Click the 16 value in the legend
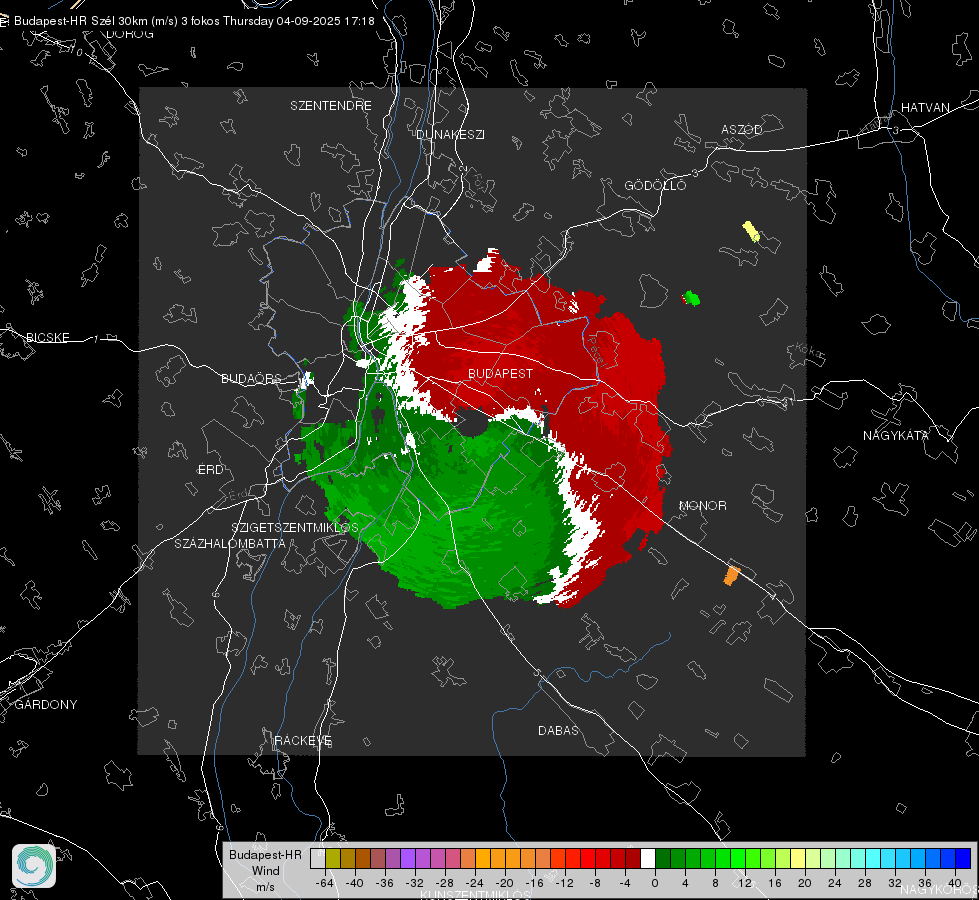The height and width of the screenshot is (900, 979). pos(775,883)
